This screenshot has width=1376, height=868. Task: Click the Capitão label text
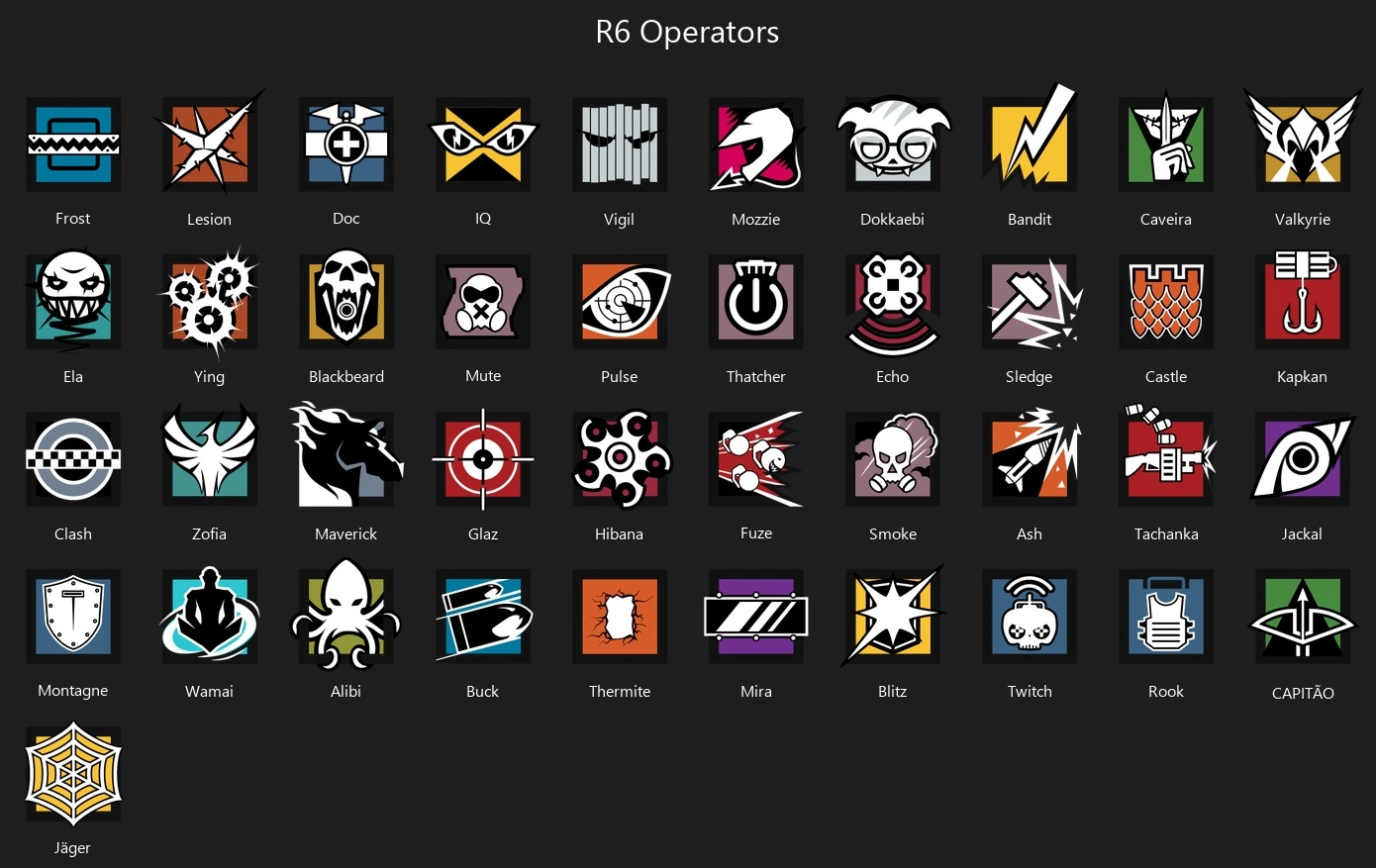coord(1303,693)
